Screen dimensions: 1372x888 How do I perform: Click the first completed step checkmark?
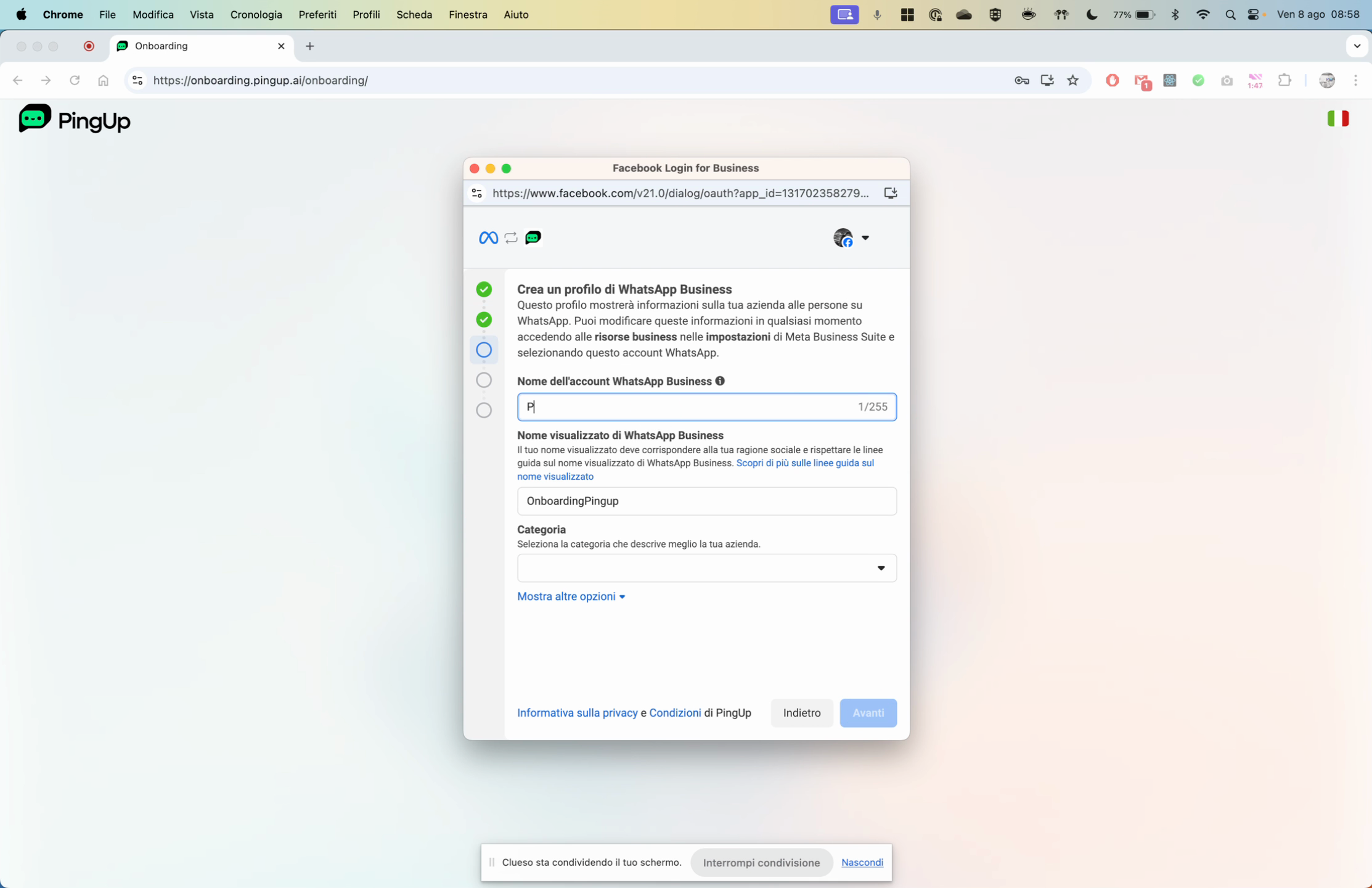click(x=484, y=289)
